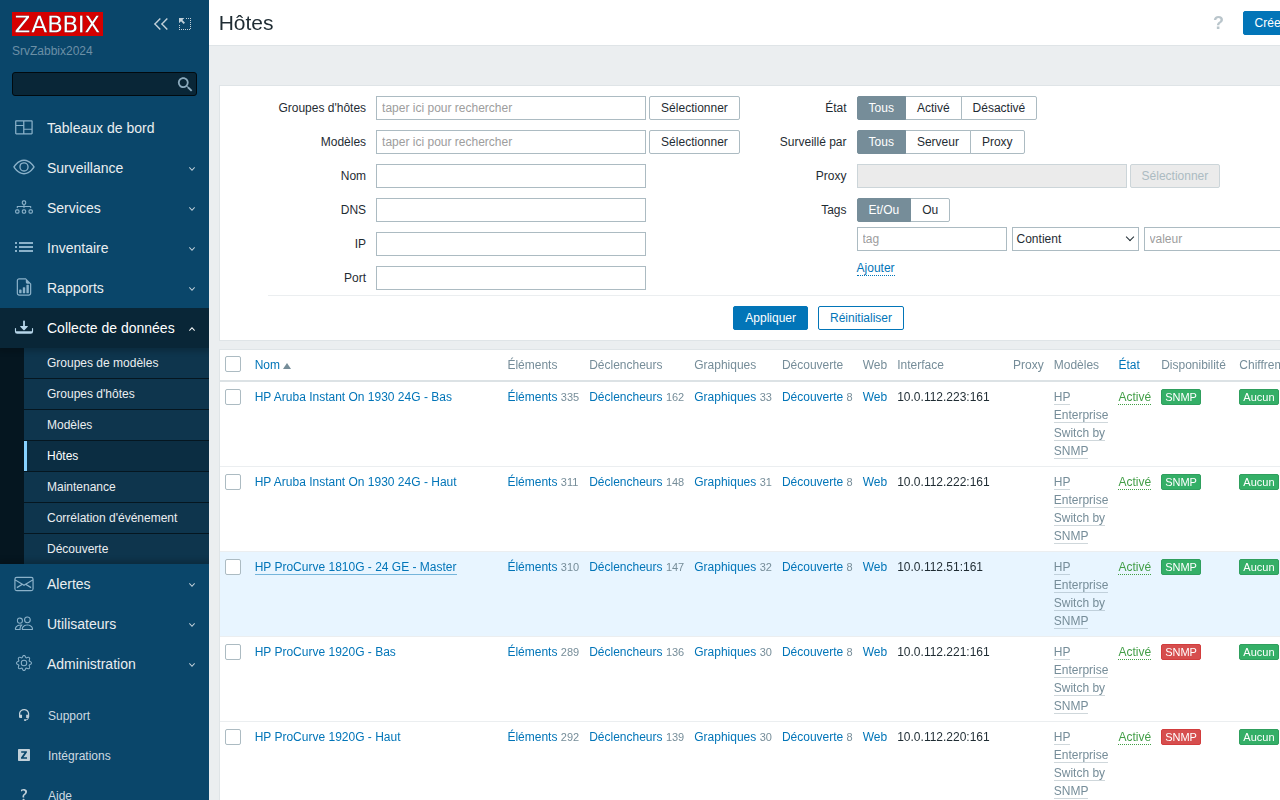Viewport: 1280px width, 800px height.
Task: Open Maintenance submenu item
Action: pyautogui.click(x=116, y=487)
